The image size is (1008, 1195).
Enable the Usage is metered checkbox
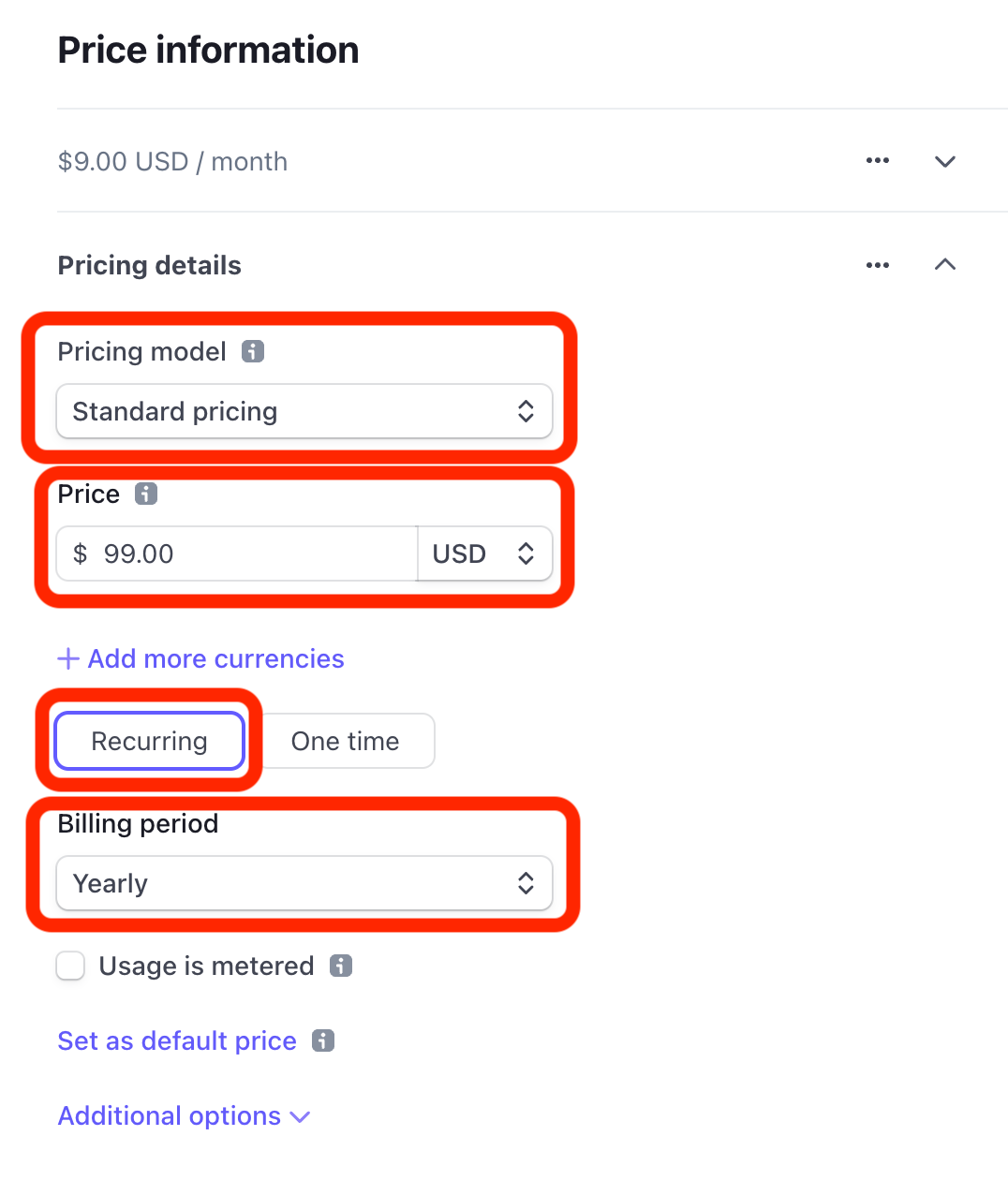(x=70, y=966)
